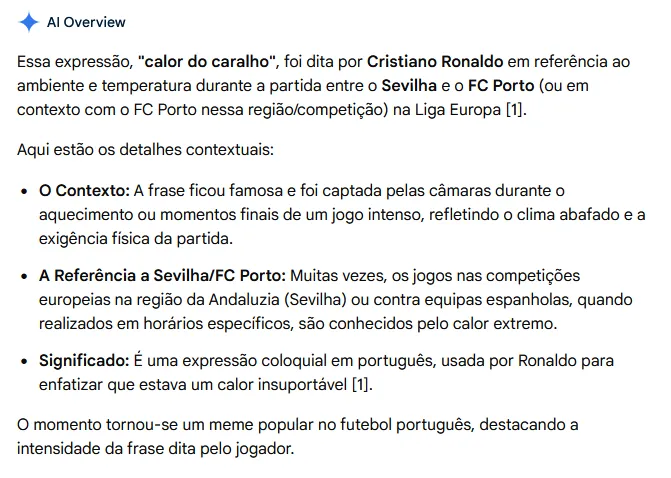
Task: Click the bullet dot beside A Referência
Action: (x=24, y=276)
